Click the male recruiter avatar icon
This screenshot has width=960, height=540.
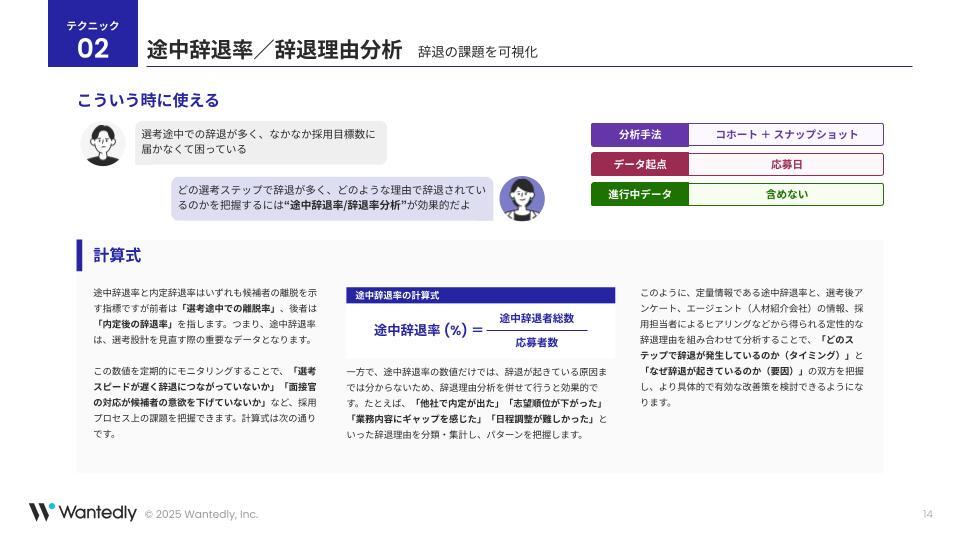click(x=103, y=144)
